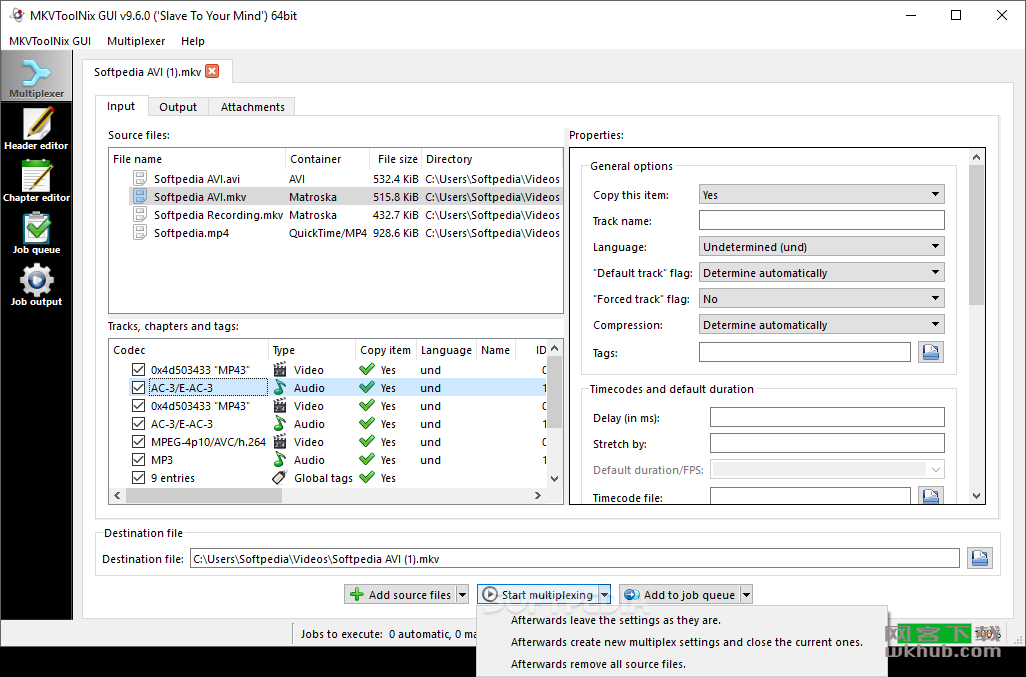Click green check icon in MP3 row
Image resolution: width=1026 pixels, height=677 pixels.
tap(367, 459)
